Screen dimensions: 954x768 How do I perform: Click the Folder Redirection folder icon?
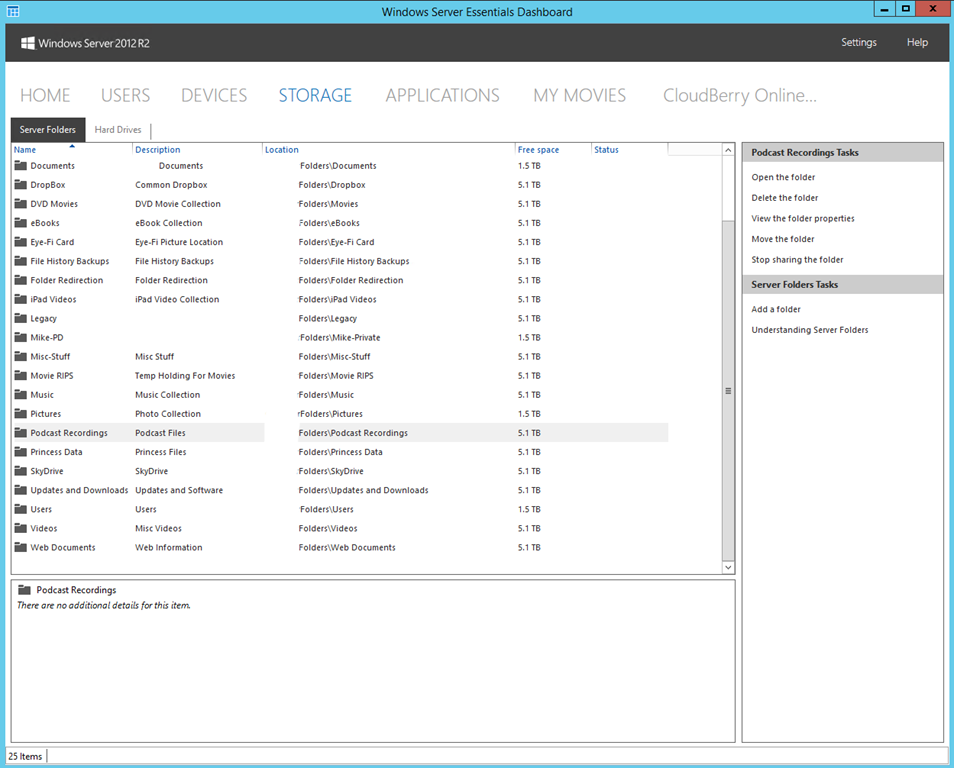click(x=21, y=280)
